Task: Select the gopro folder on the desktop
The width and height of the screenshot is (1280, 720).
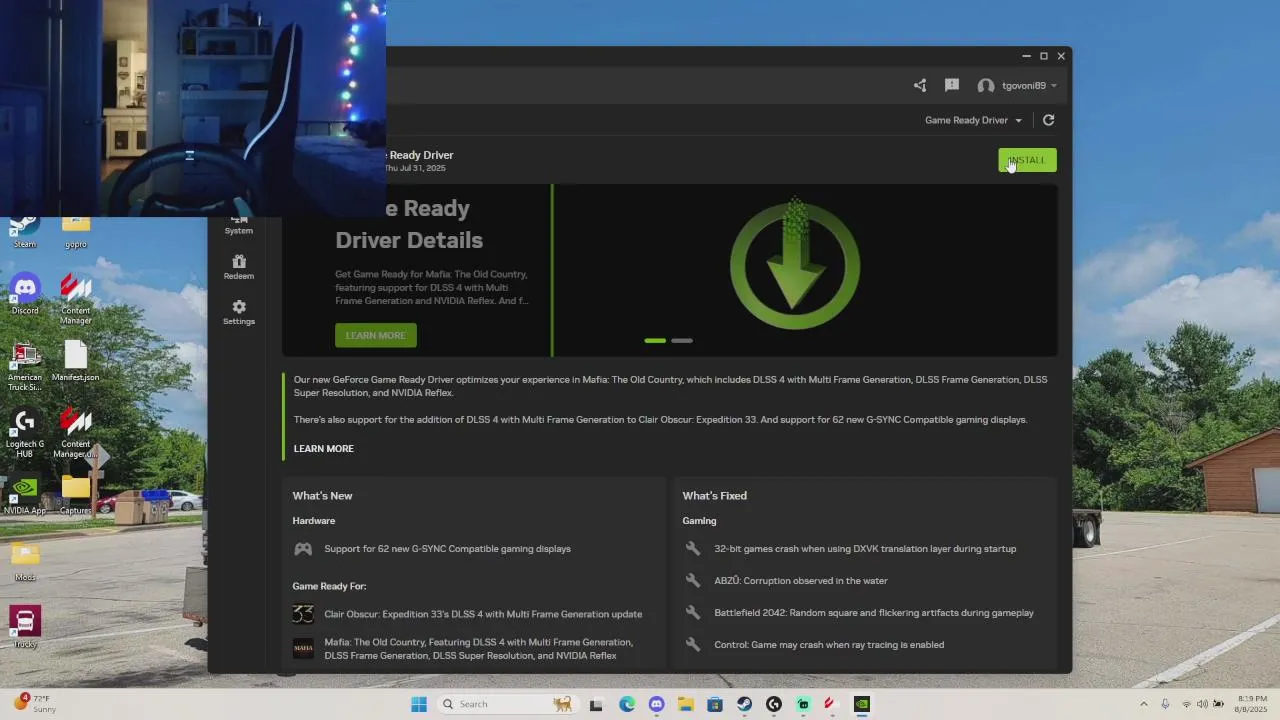Action: point(76,232)
